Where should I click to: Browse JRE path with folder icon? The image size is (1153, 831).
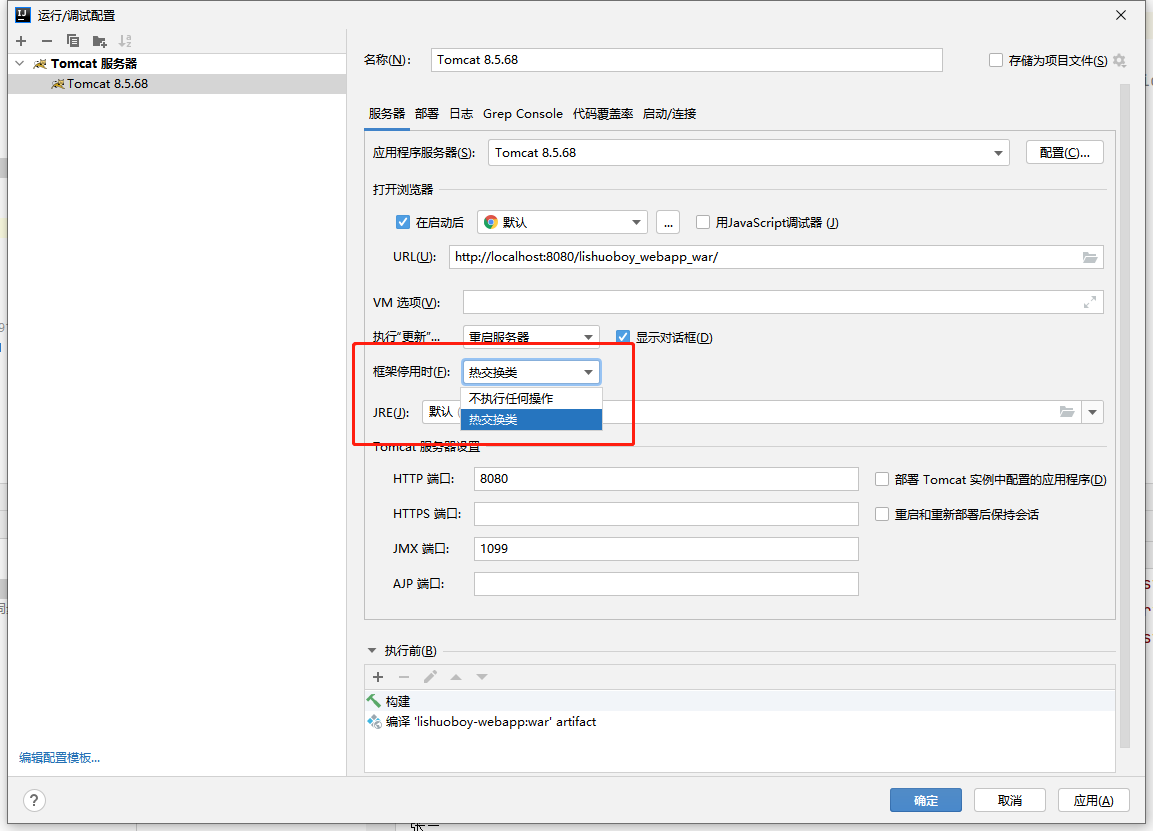1067,412
